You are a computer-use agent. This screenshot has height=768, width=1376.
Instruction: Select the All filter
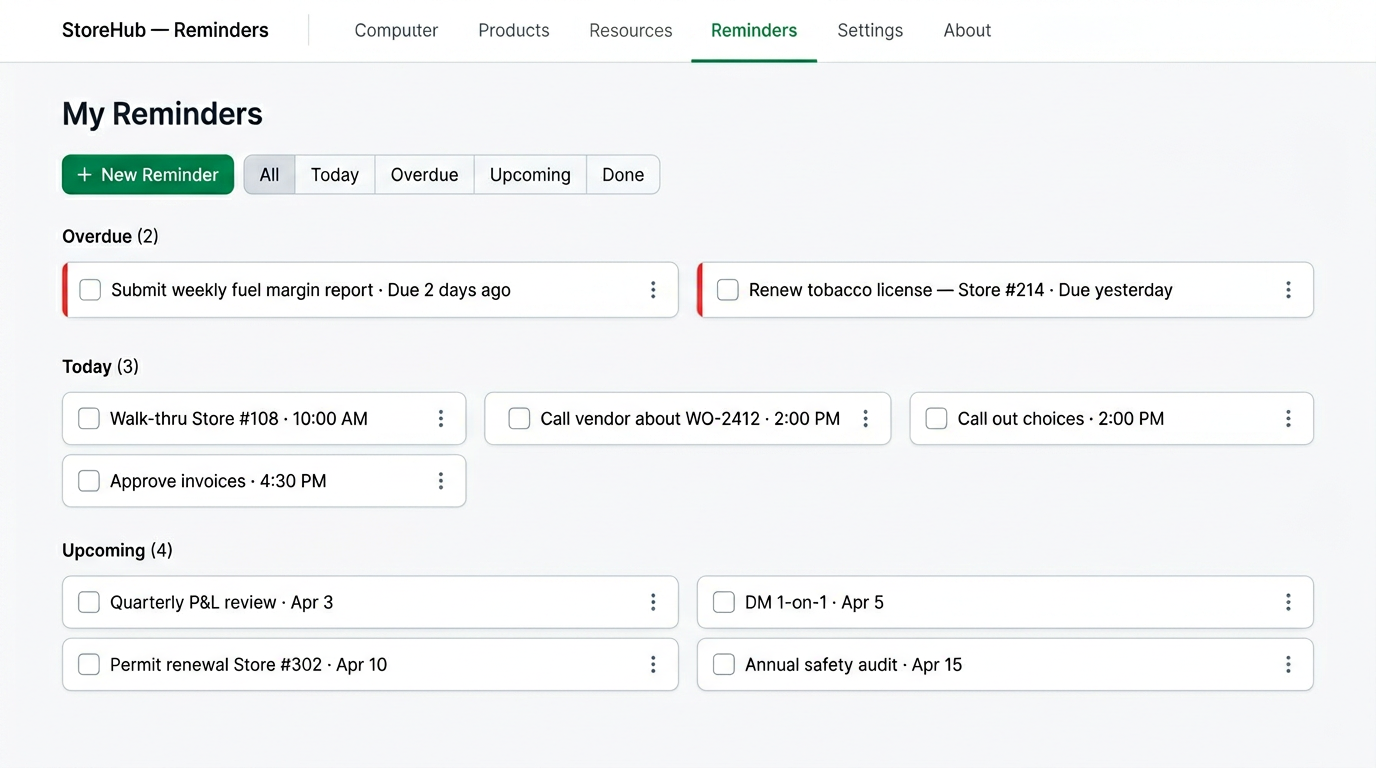click(269, 174)
